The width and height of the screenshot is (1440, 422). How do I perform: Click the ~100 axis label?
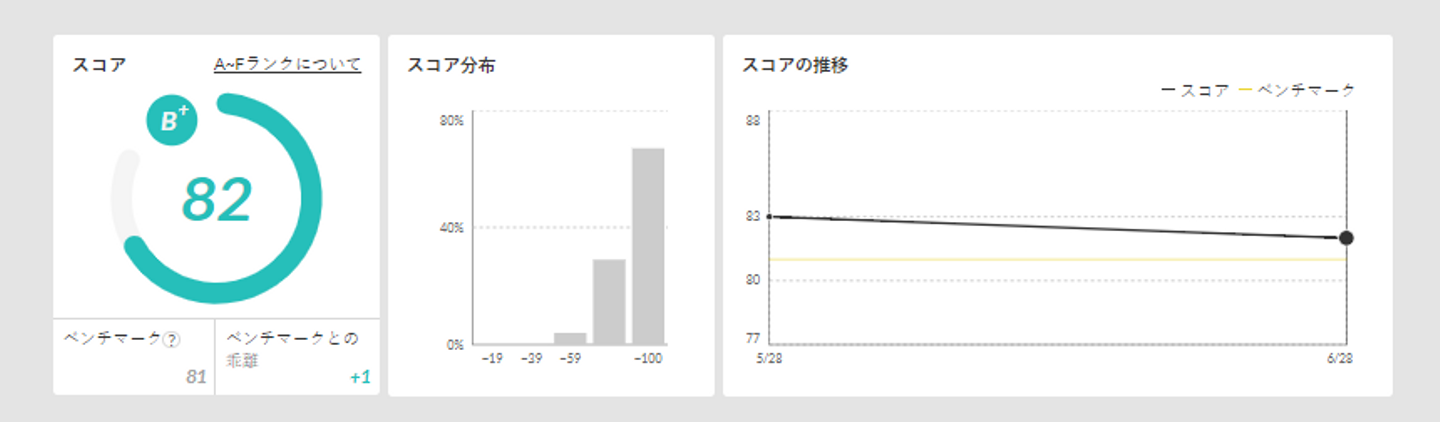(648, 358)
